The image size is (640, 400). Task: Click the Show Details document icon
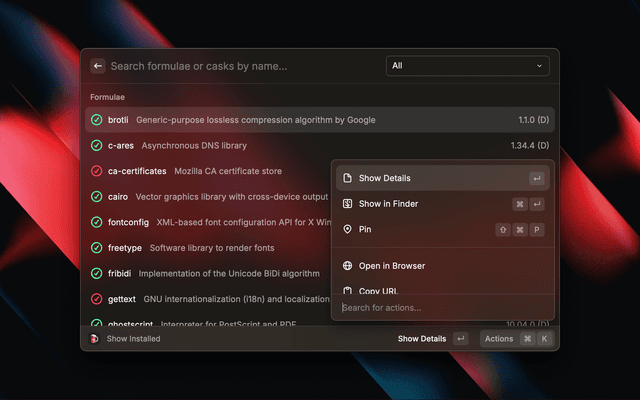347,178
